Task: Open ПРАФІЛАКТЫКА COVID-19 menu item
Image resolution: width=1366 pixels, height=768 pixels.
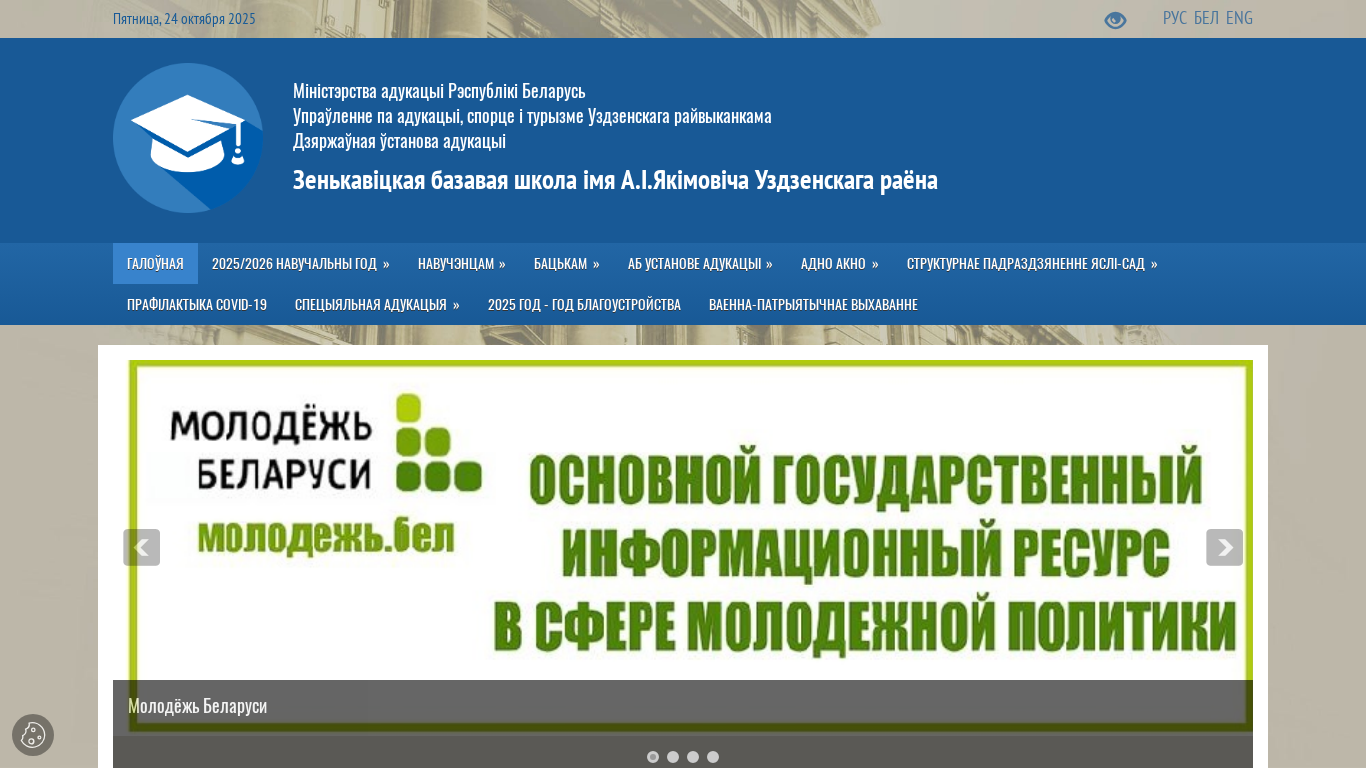Action: (x=197, y=305)
